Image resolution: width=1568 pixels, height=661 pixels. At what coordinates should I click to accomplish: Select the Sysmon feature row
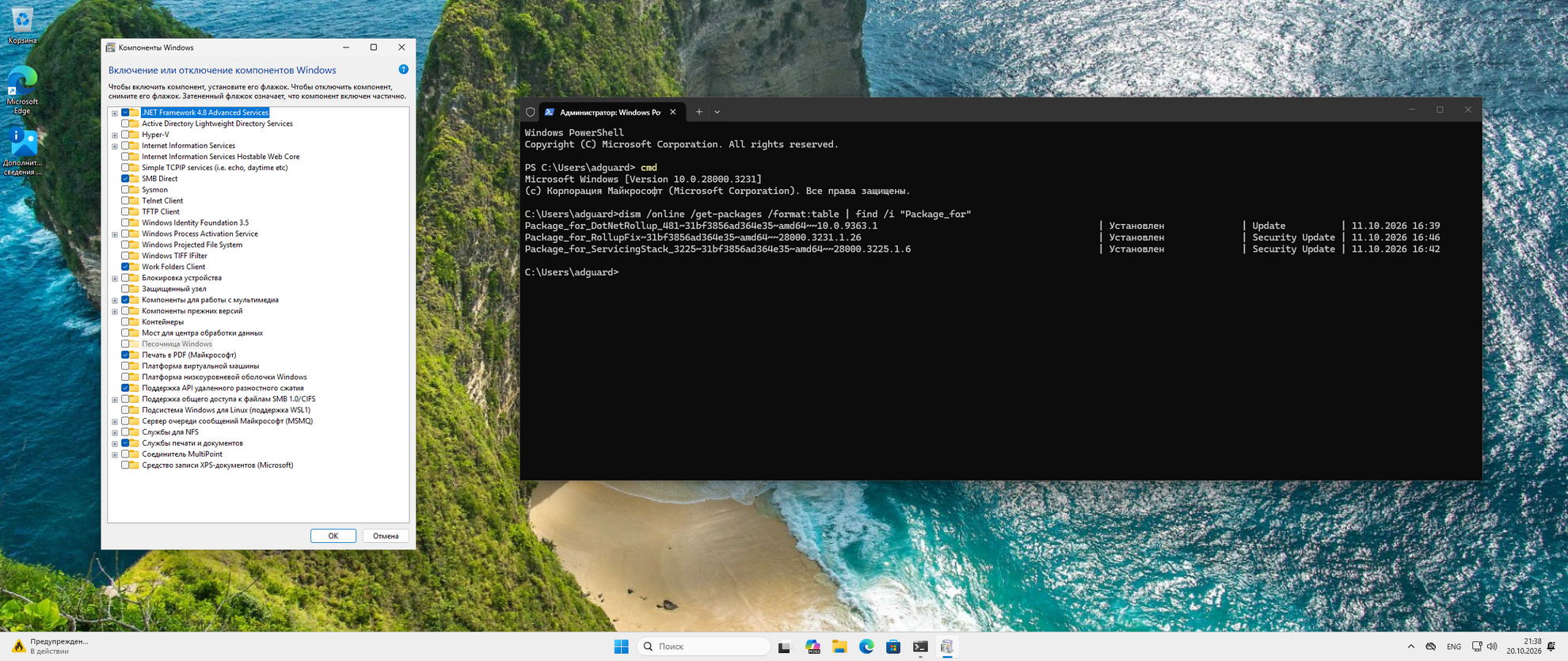[154, 190]
